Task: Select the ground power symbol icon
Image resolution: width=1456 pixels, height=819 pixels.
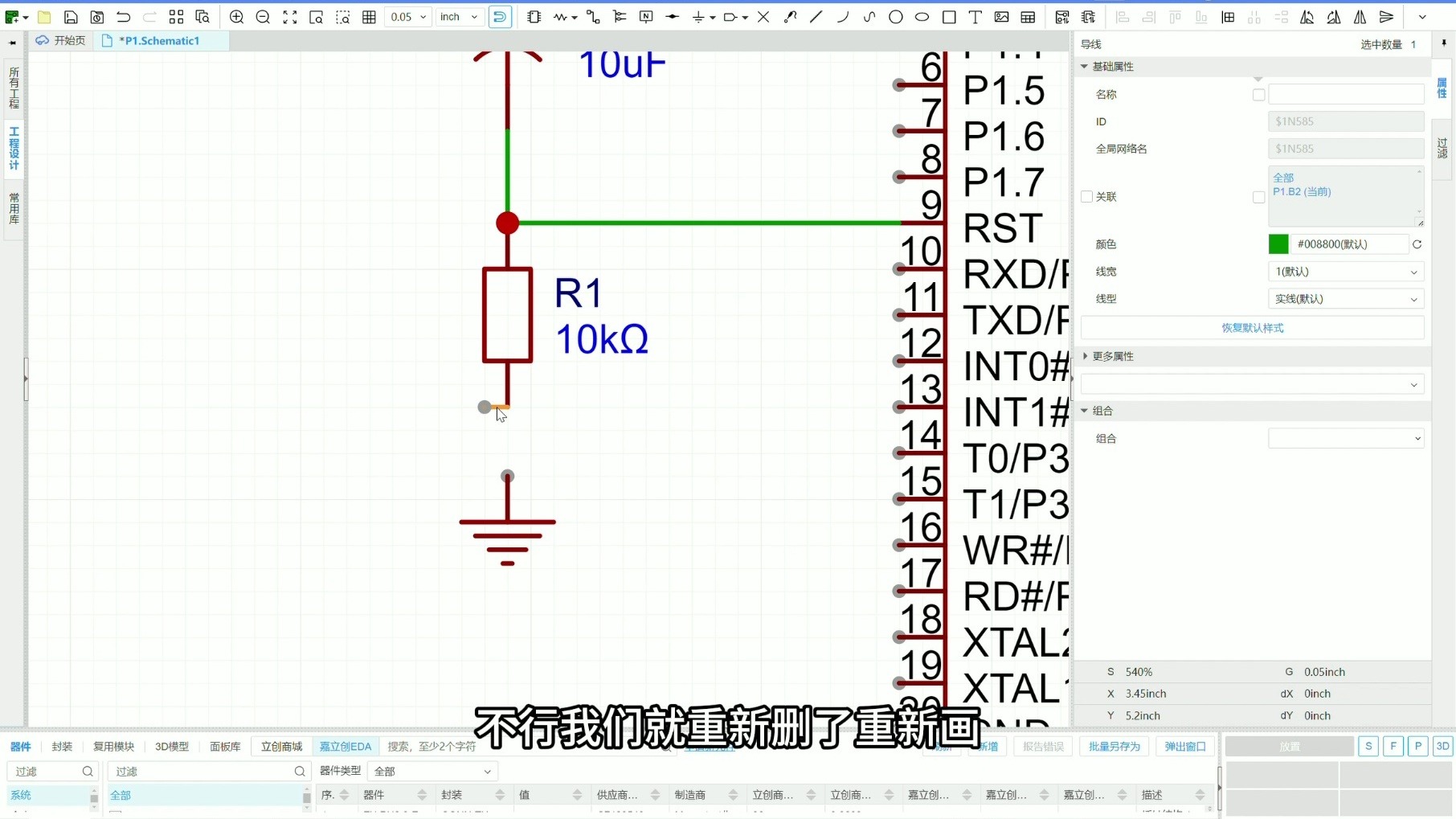Action: [698, 17]
